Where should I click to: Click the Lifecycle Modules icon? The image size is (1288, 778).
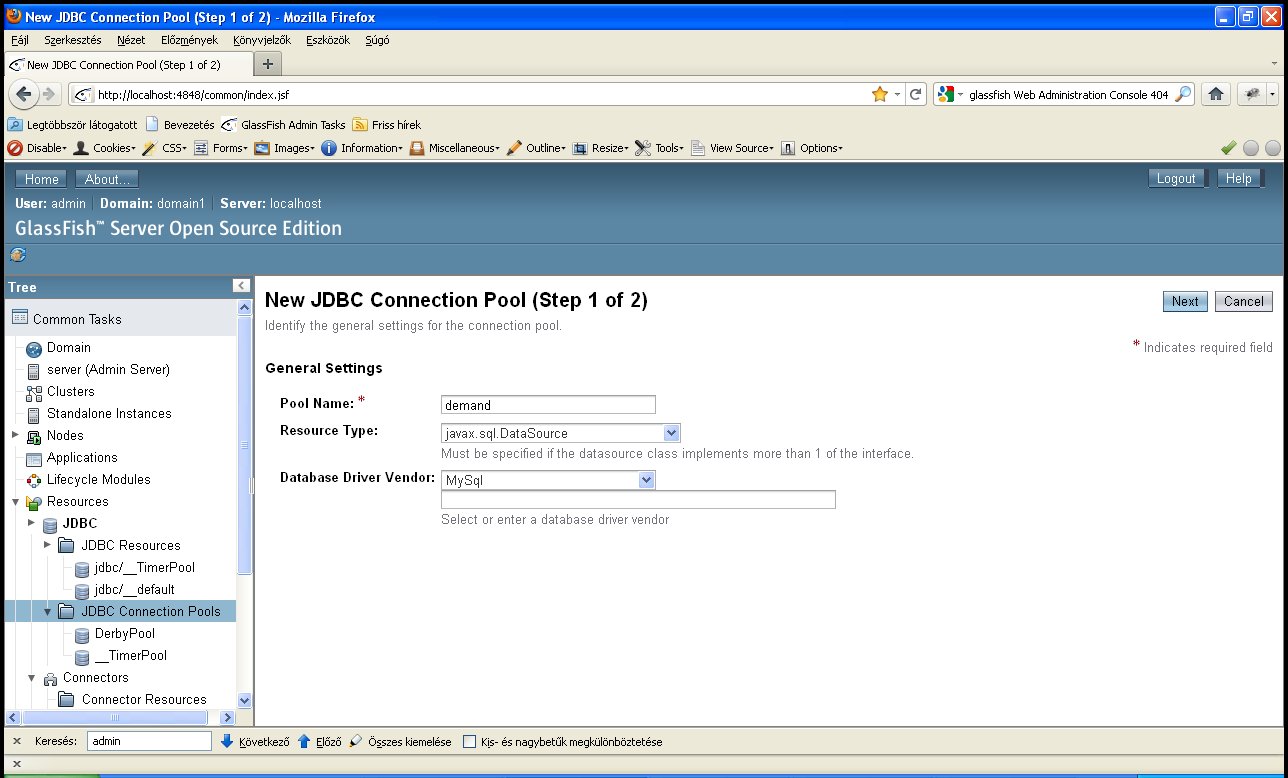tap(34, 480)
